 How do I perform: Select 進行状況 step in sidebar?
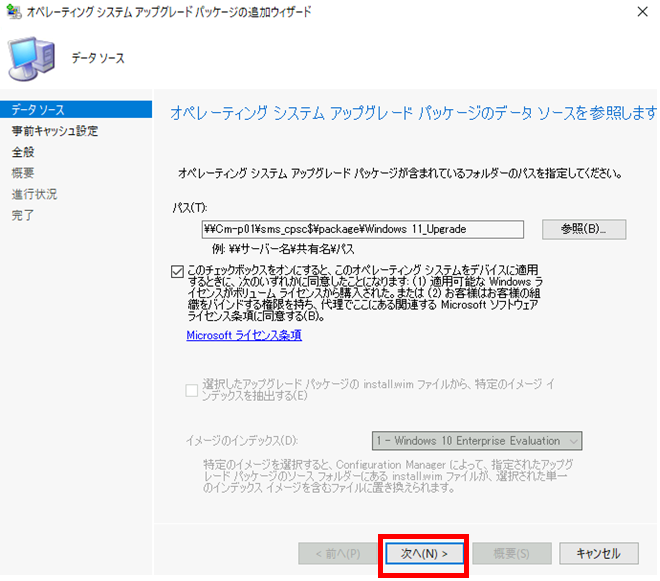(35, 194)
